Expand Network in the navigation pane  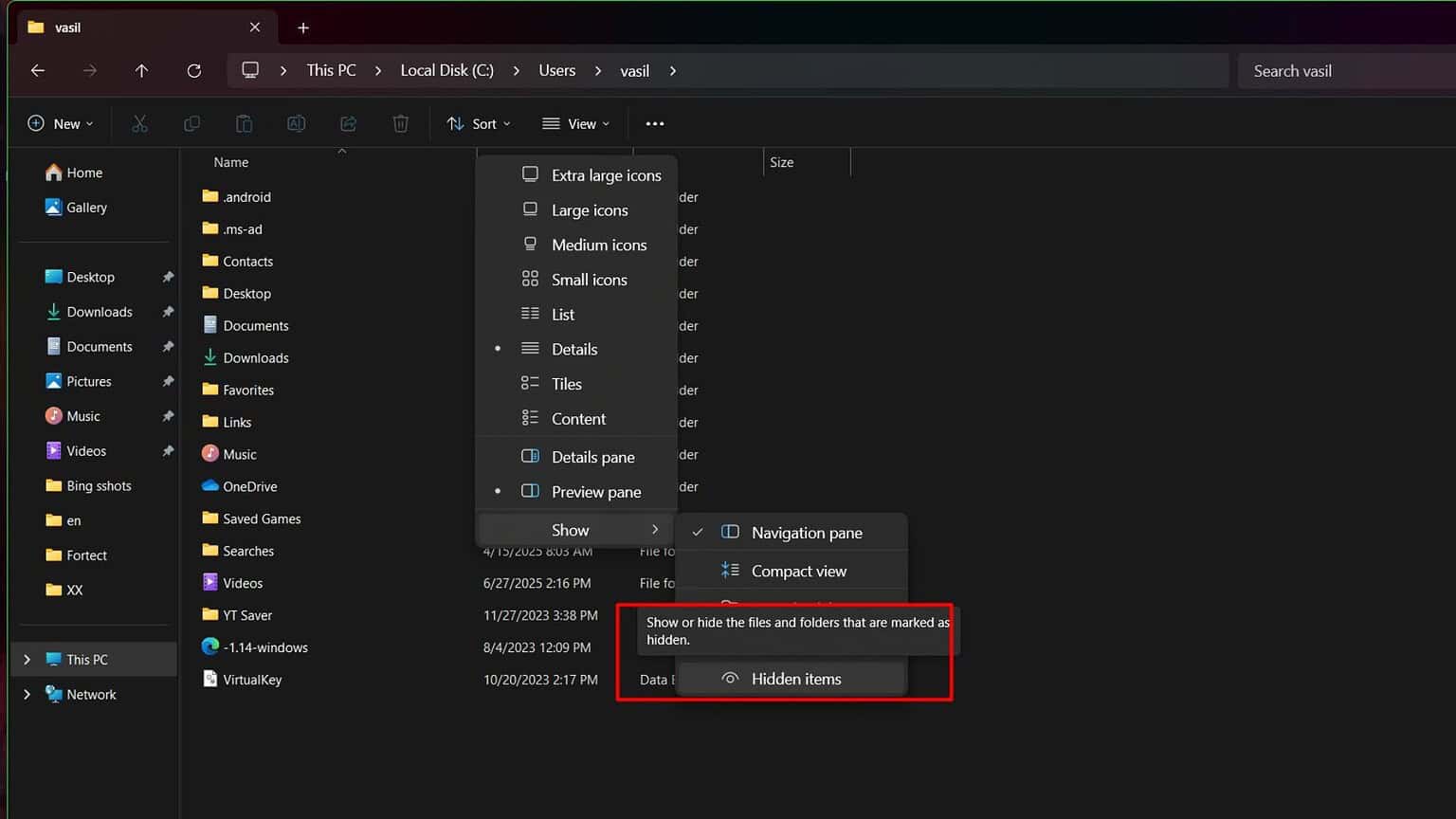(26, 694)
